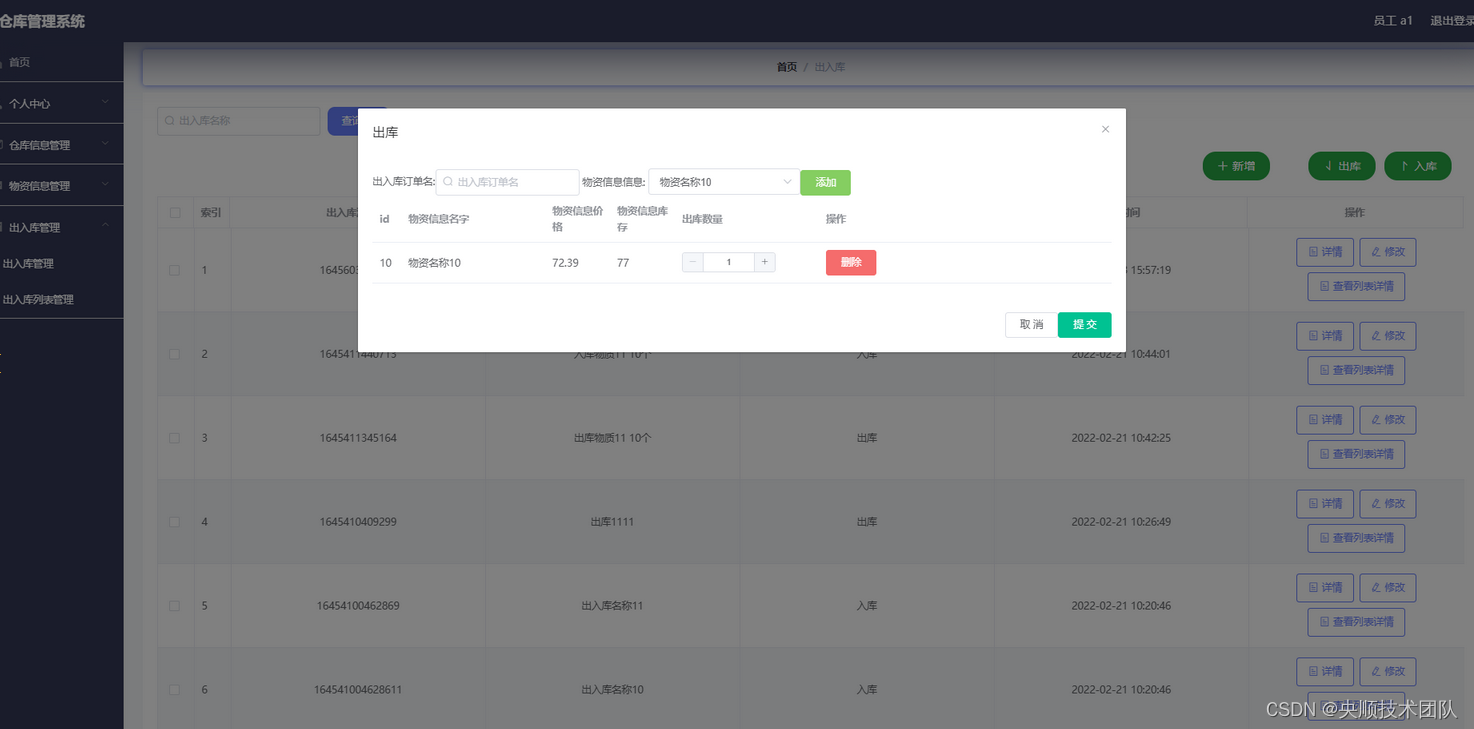Click 查看列表详情 for row 2
This screenshot has width=1474, height=729.
[1356, 371]
